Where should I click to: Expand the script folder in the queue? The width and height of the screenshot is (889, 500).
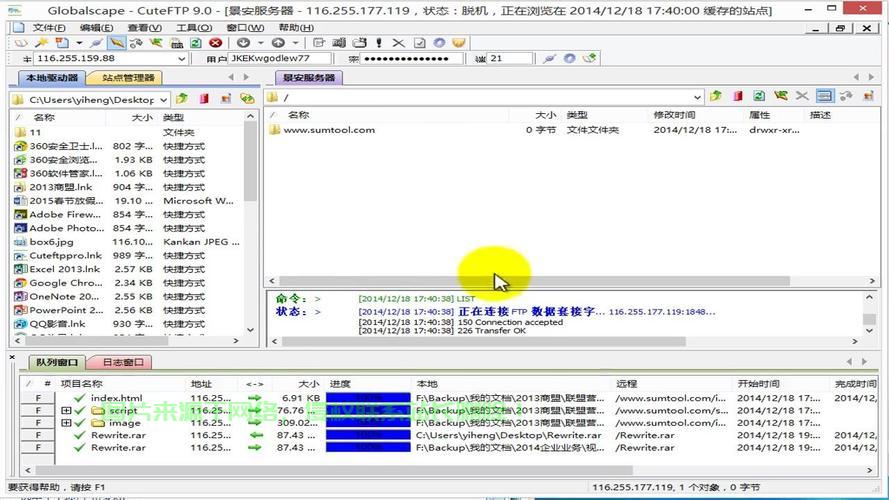(67, 411)
